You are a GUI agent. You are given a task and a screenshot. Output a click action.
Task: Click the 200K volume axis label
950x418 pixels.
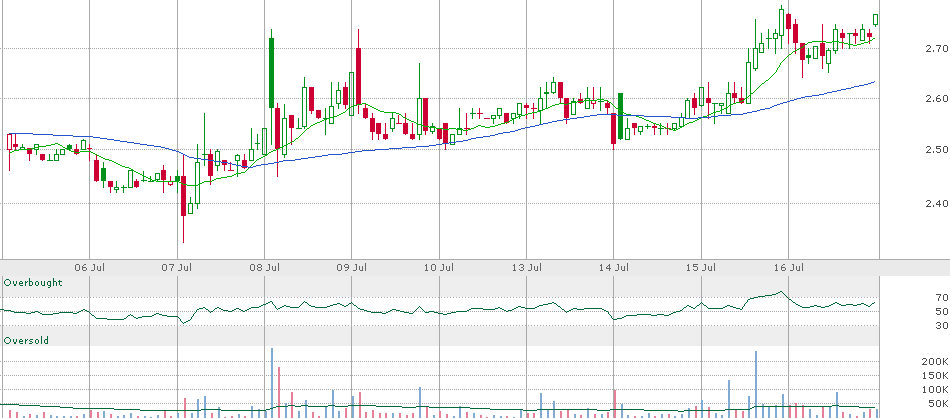point(936,362)
